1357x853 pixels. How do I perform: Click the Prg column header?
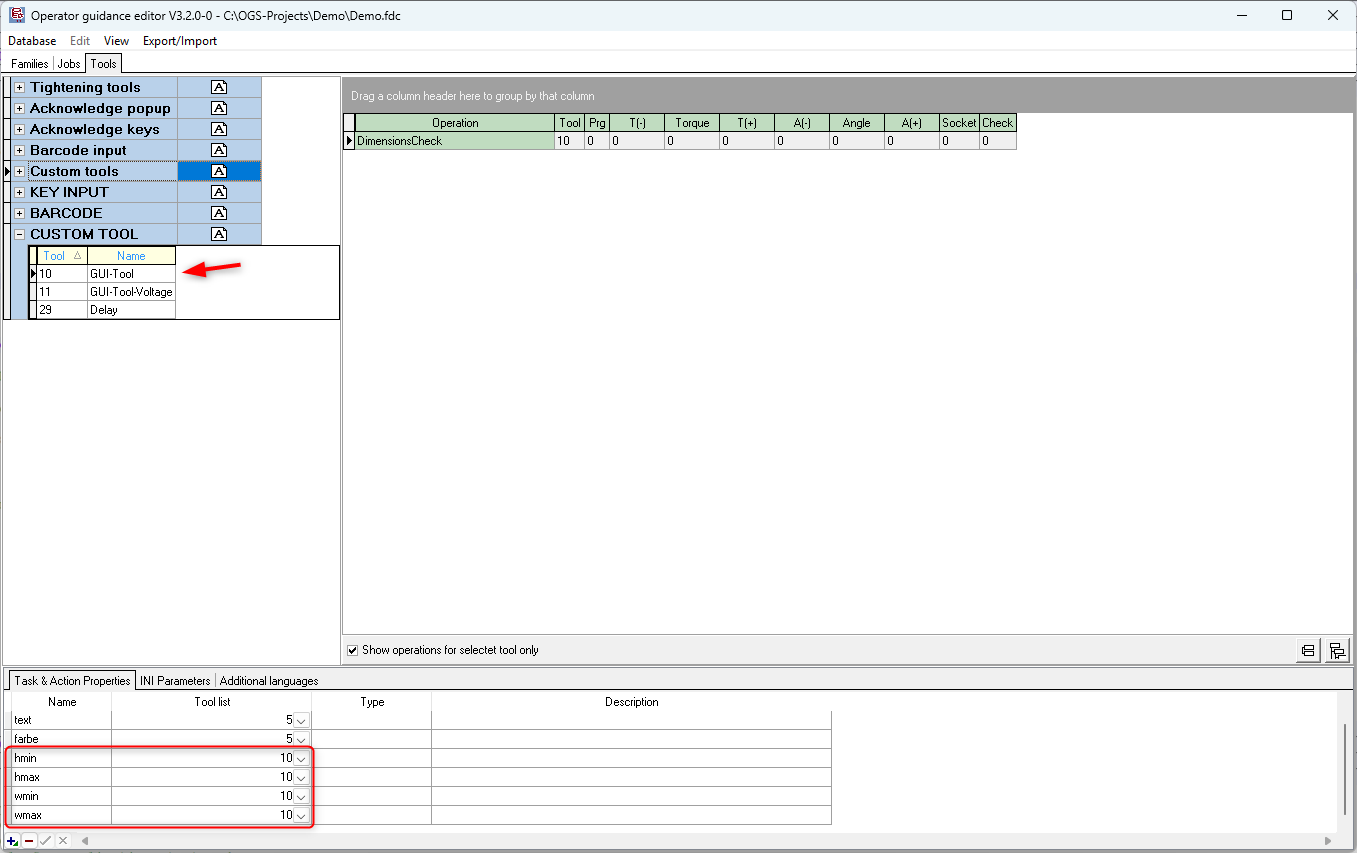click(x=597, y=123)
